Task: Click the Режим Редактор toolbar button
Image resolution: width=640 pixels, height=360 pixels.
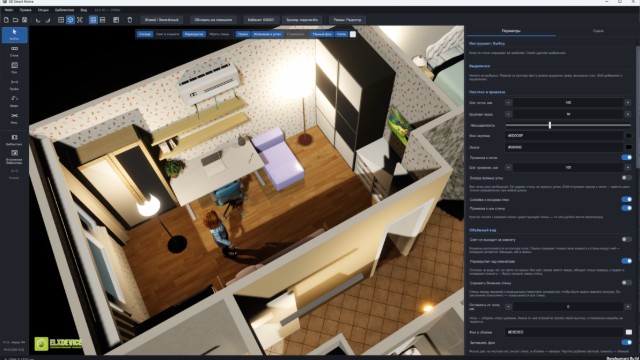Action: 347,20
